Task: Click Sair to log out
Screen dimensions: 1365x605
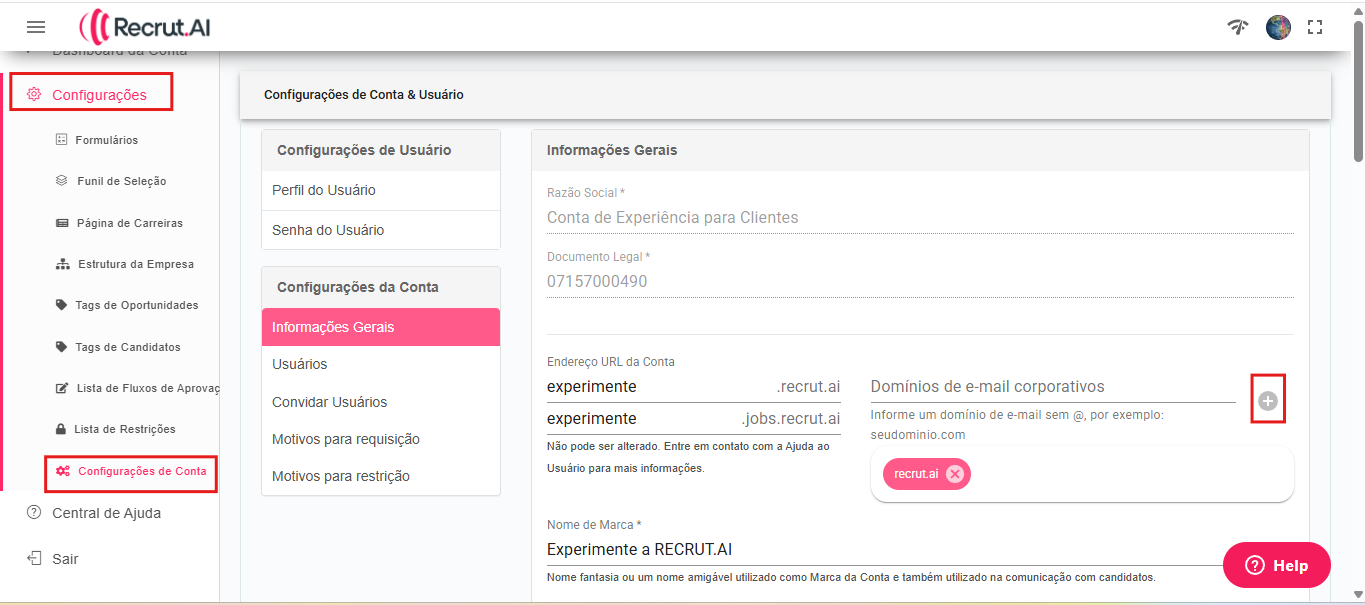Action: pos(64,559)
